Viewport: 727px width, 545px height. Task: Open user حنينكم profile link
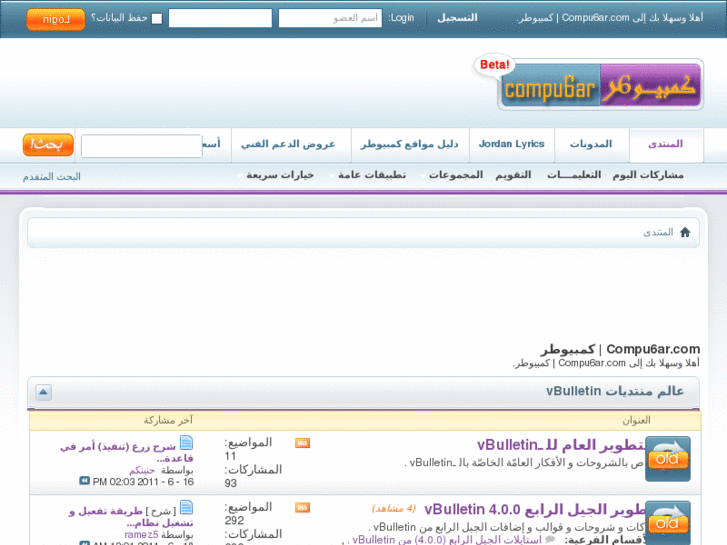click(x=142, y=470)
